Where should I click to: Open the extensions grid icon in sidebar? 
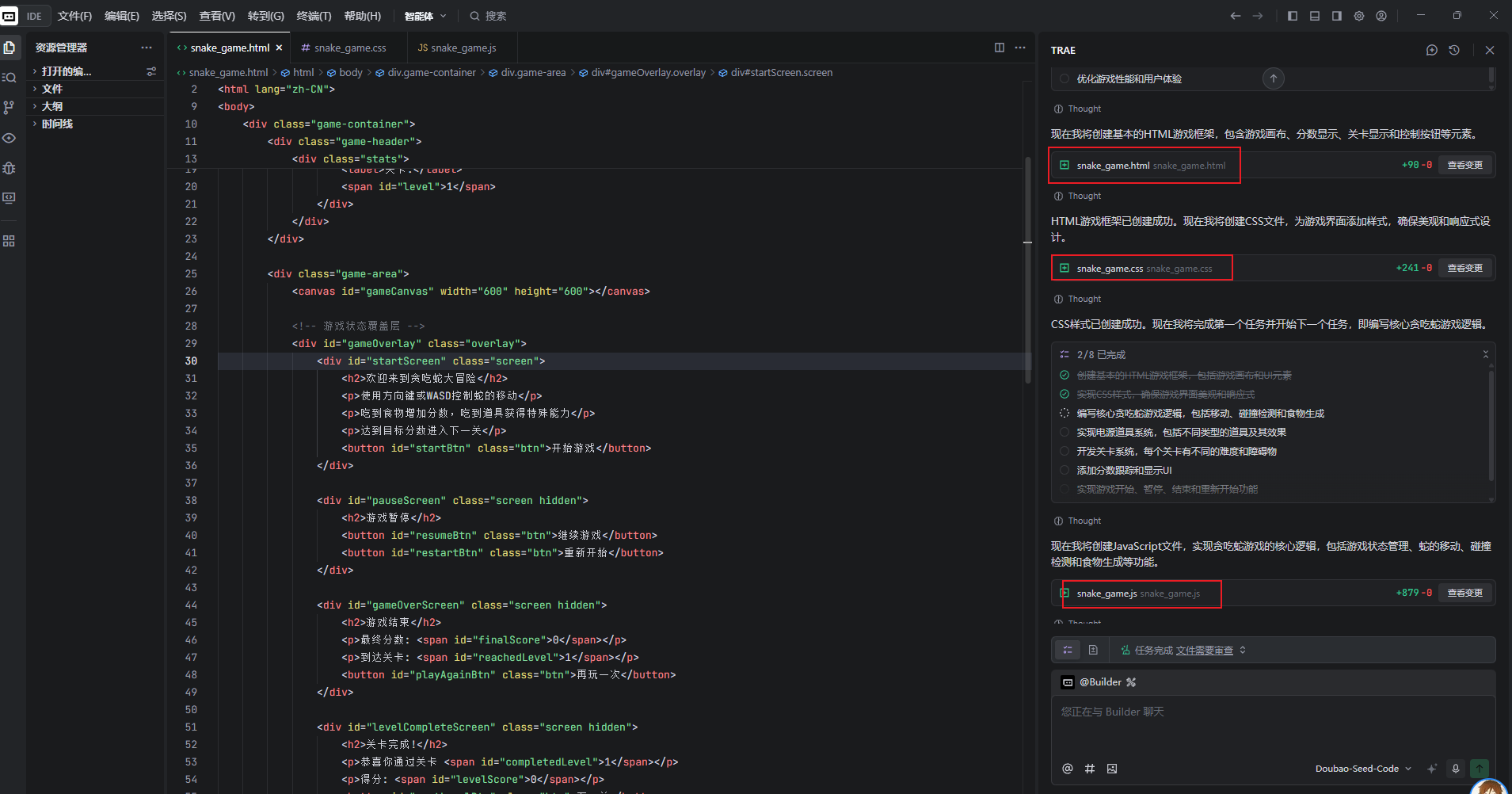tap(9, 241)
